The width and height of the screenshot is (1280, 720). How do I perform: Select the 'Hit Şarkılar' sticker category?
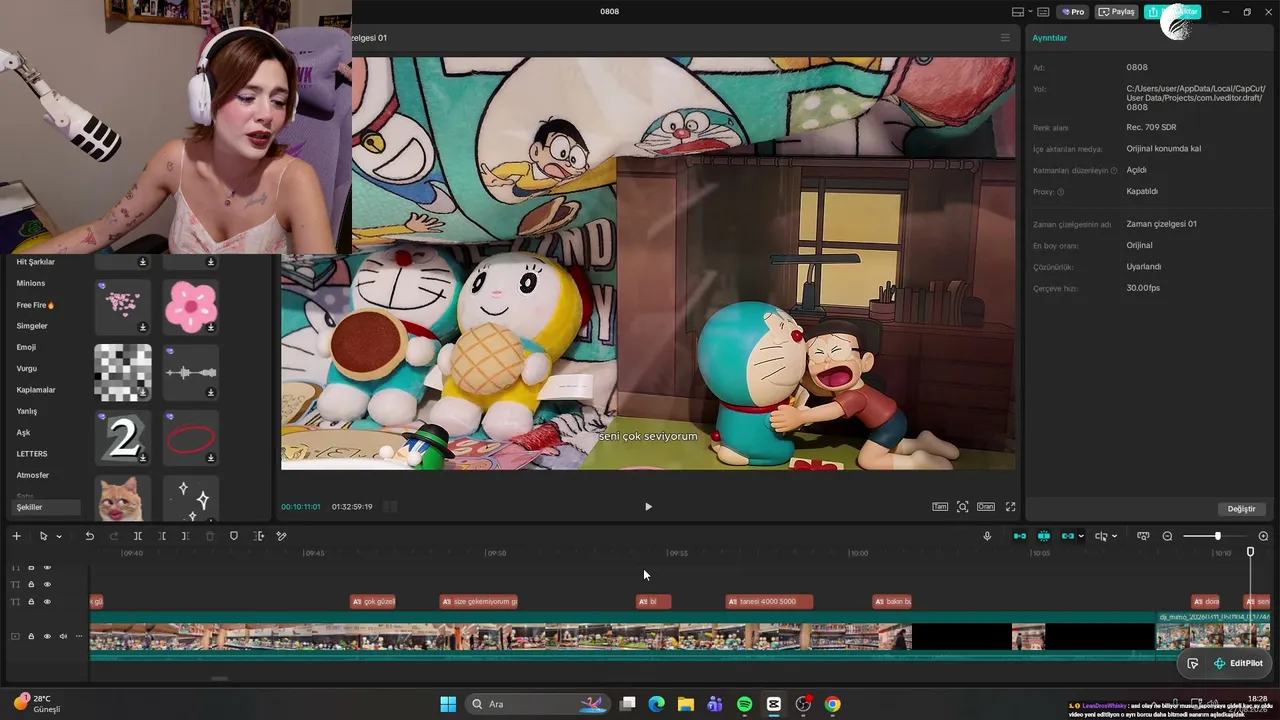click(36, 262)
